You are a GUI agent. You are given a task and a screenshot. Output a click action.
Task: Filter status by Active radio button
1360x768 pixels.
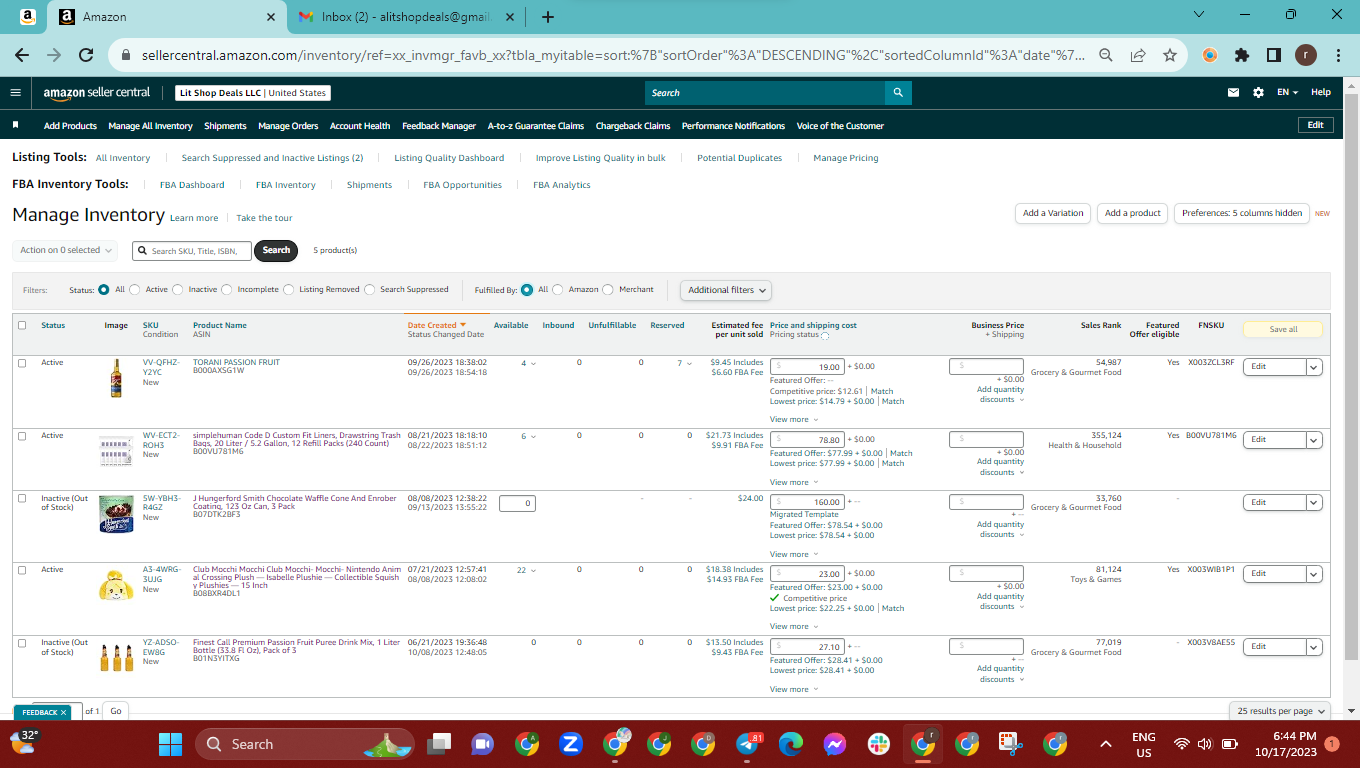click(135, 290)
